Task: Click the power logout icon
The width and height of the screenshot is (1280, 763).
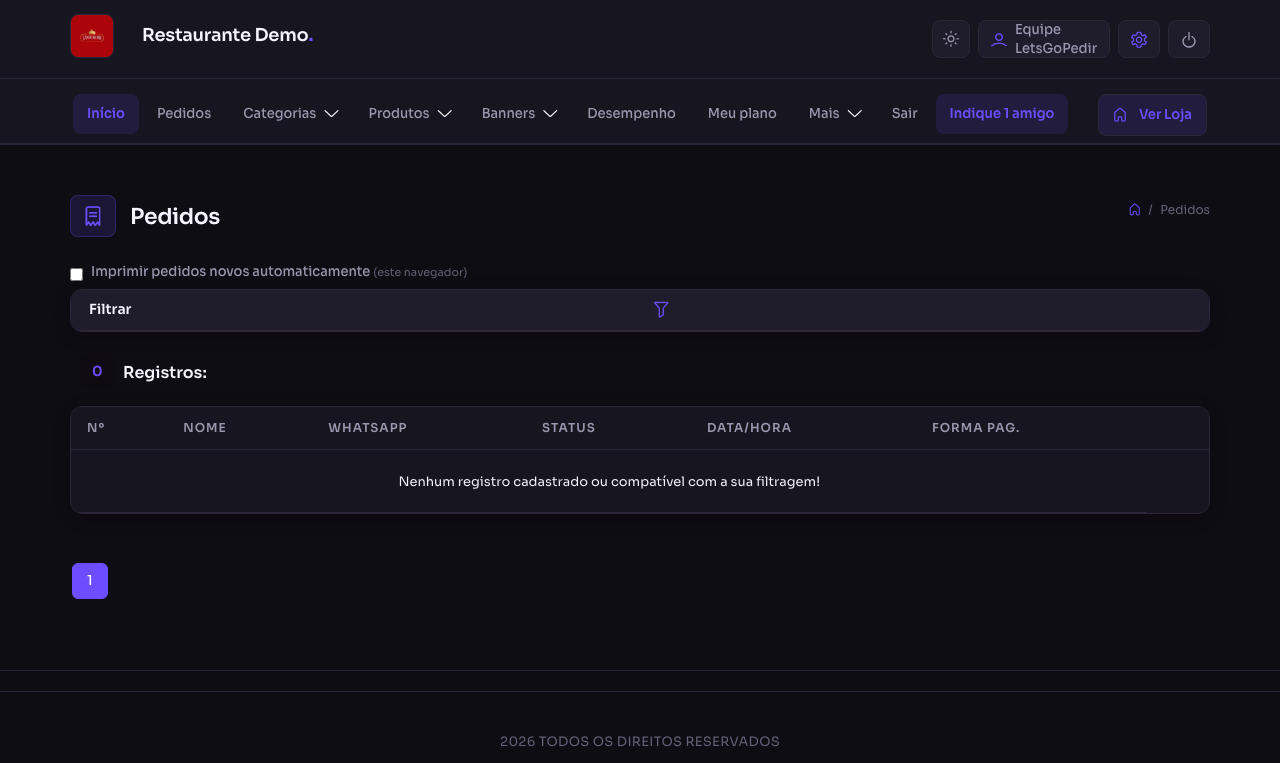Action: coord(1189,39)
